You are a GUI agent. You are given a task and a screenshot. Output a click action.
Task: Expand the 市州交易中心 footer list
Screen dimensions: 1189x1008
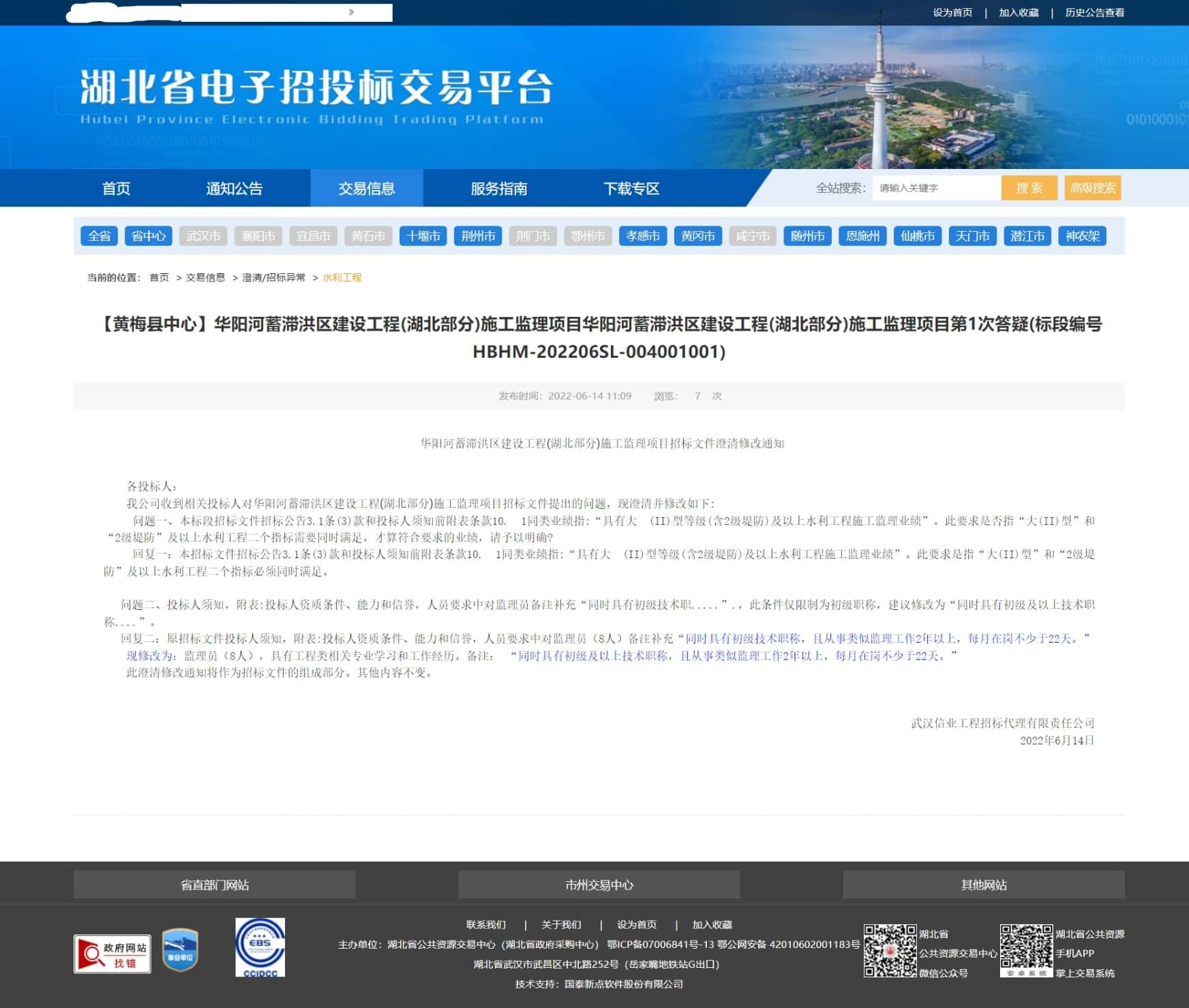point(599,885)
